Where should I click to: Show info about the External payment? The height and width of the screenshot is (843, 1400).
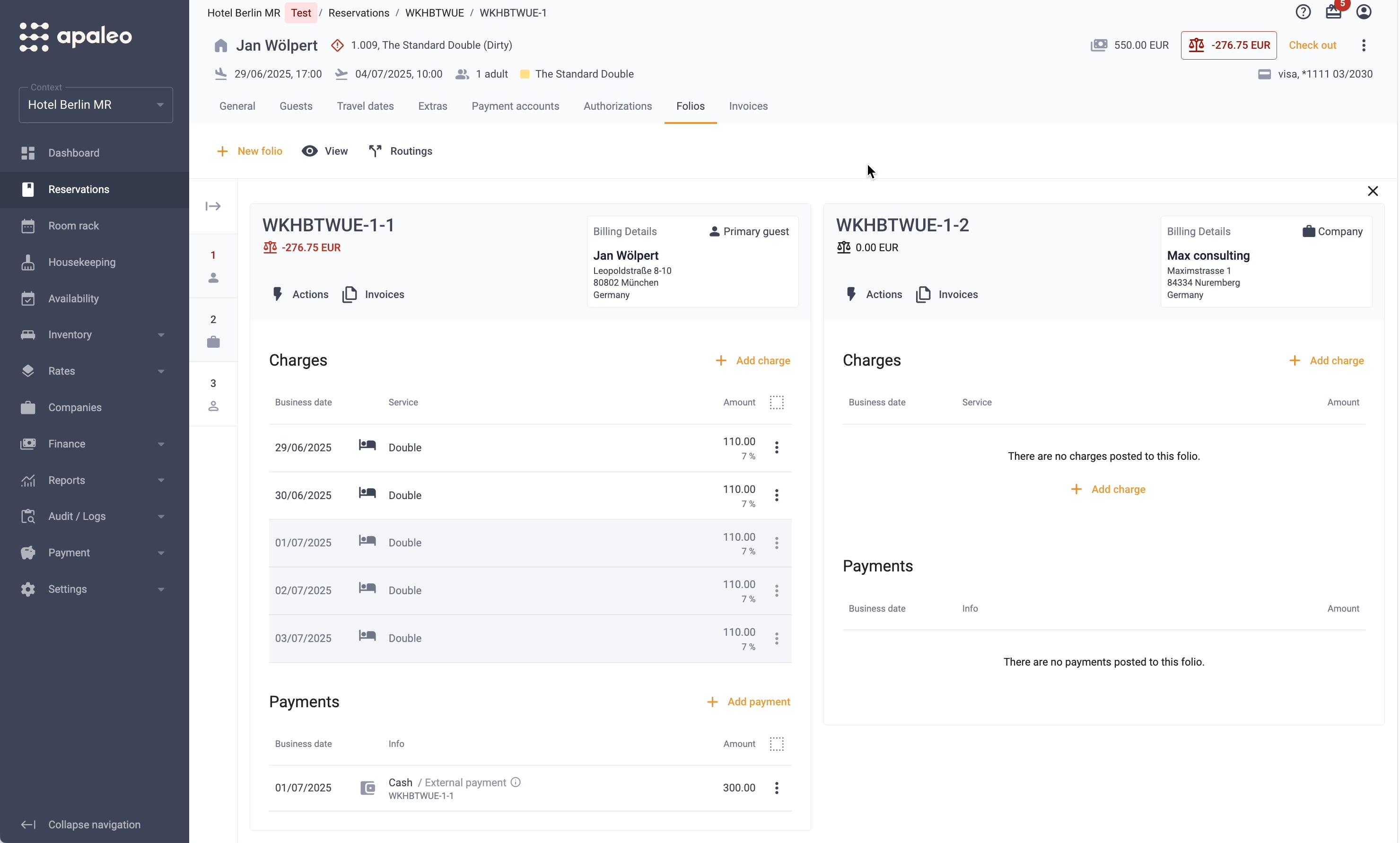click(x=515, y=782)
